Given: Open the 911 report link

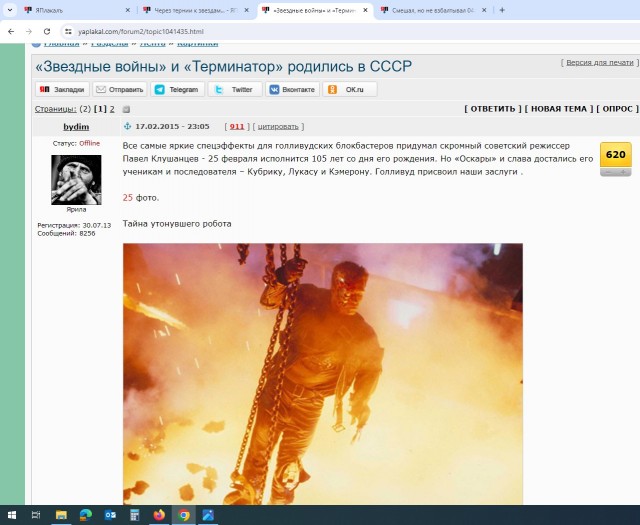Looking at the screenshot, I should pos(237,127).
